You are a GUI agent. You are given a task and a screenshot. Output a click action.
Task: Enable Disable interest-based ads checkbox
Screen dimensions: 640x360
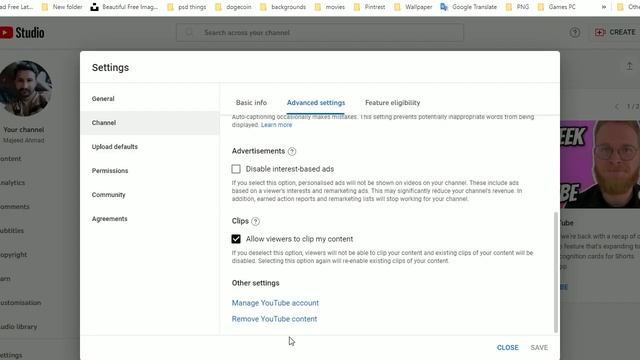click(236, 169)
